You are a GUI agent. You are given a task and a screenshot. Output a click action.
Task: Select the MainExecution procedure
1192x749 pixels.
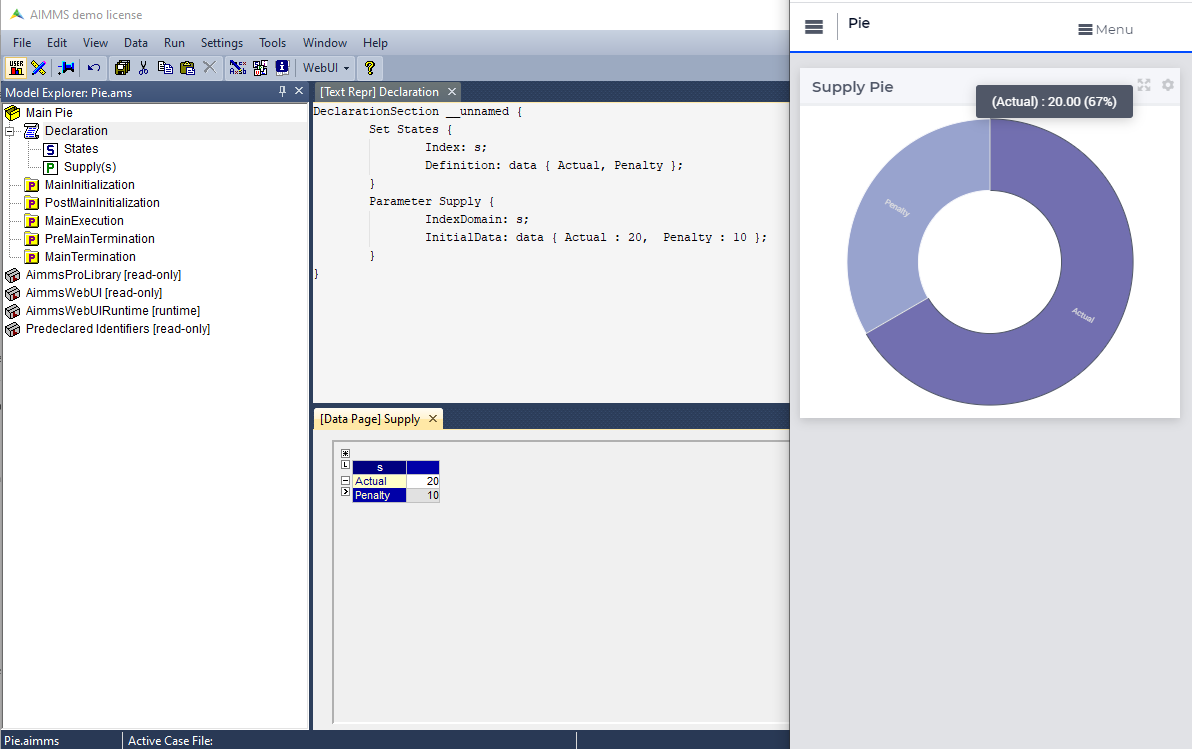click(x=84, y=221)
